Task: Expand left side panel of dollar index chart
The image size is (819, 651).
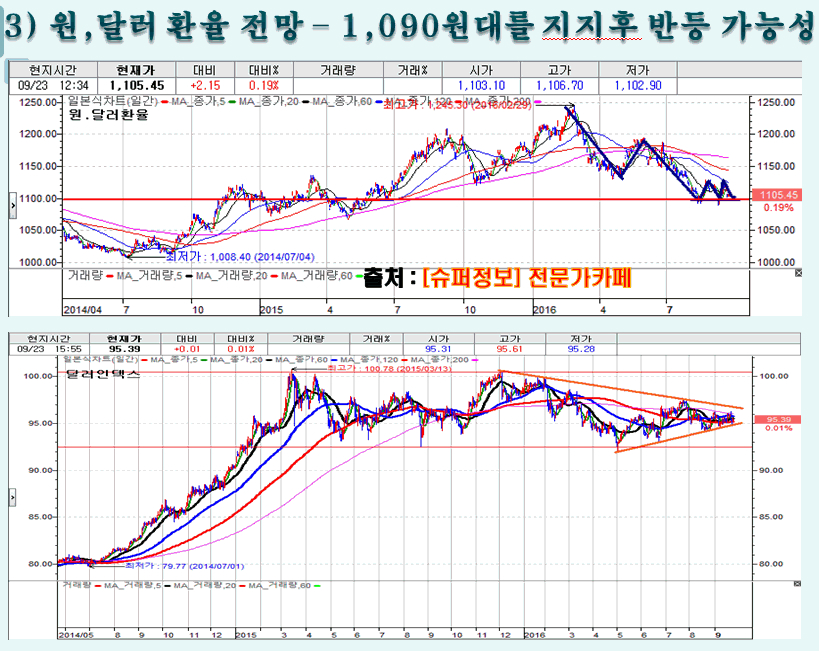Action: pos(11,497)
